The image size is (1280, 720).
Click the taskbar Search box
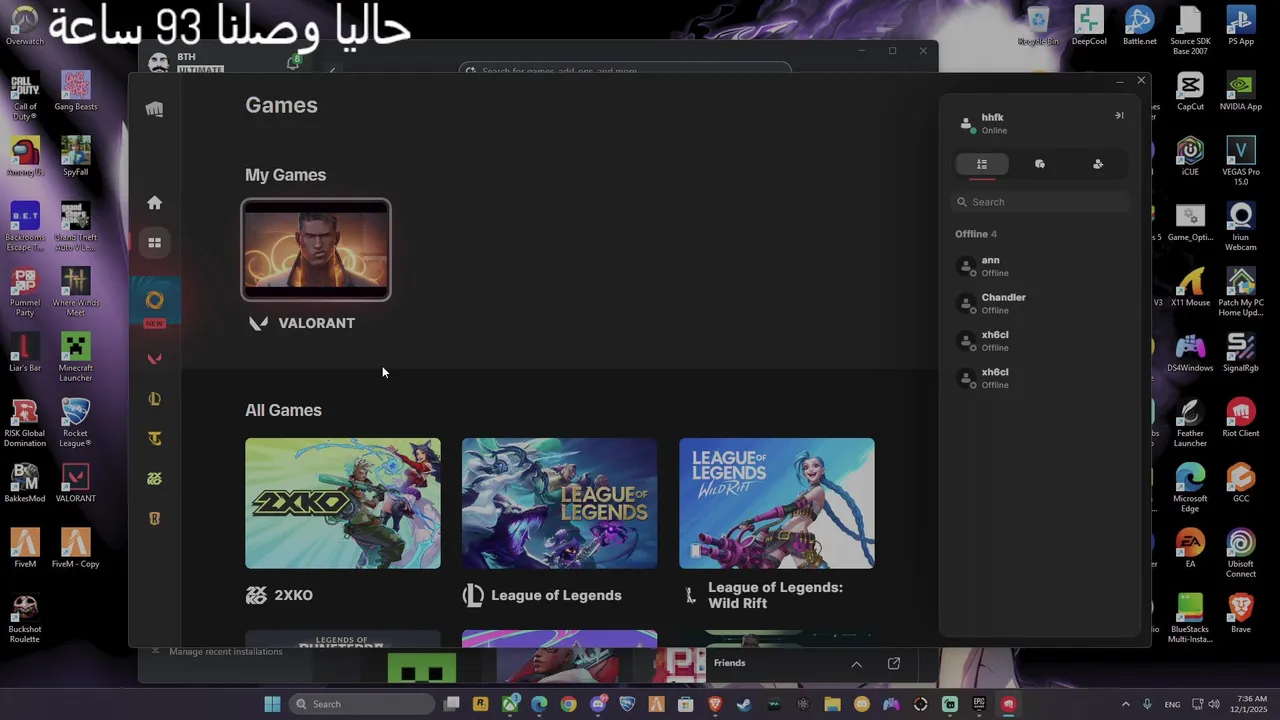tap(363, 704)
